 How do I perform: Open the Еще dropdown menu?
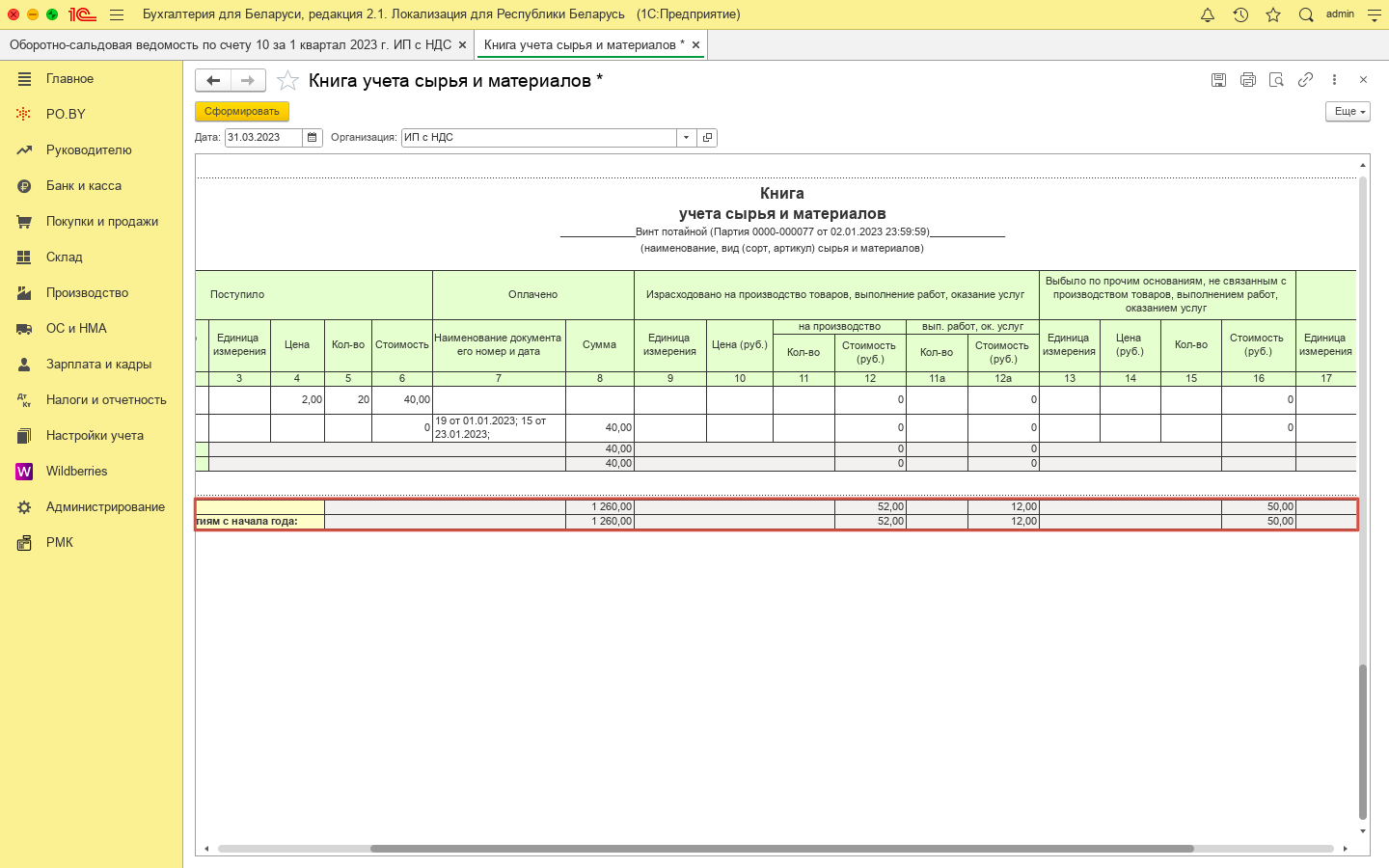(x=1348, y=112)
